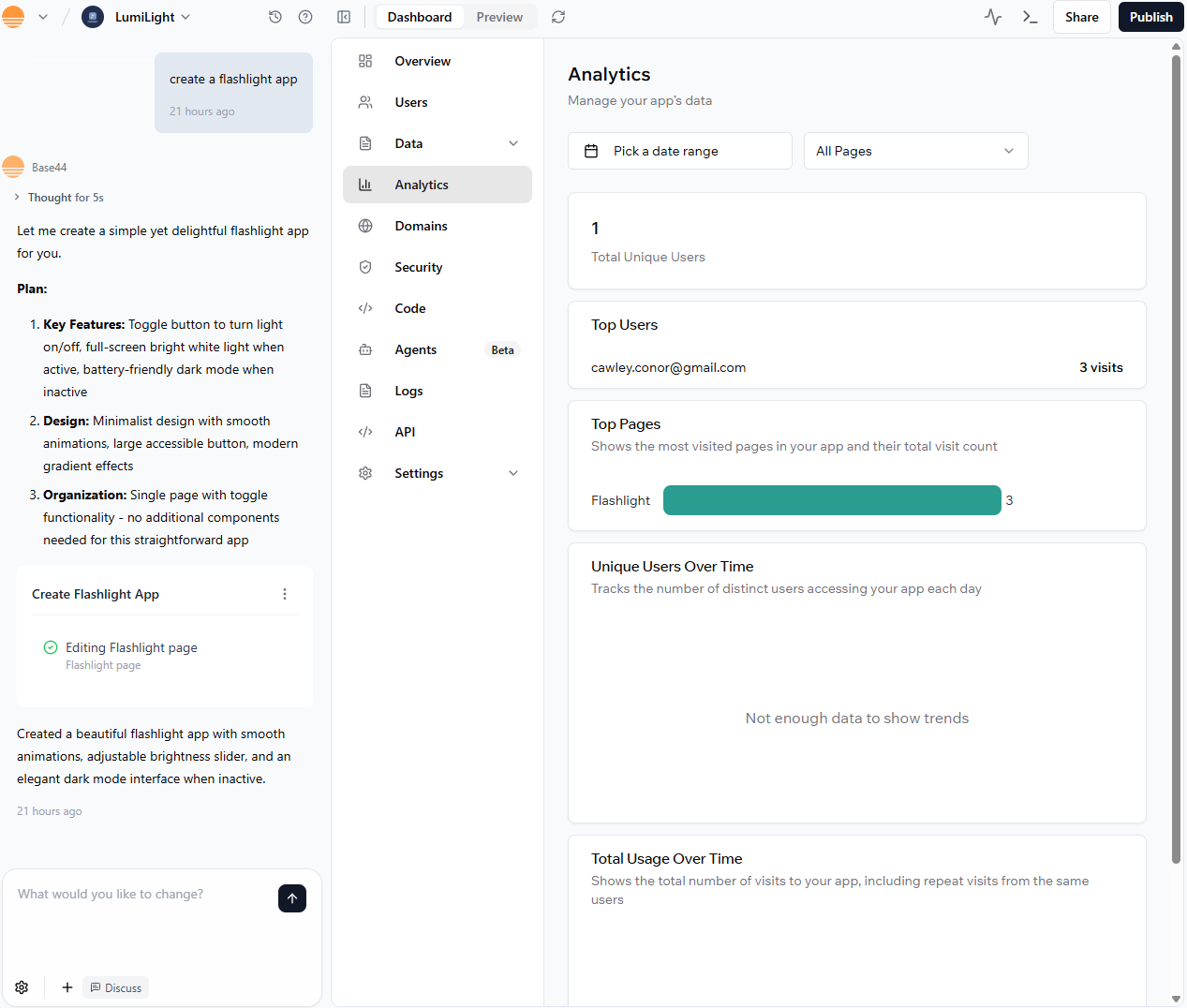
Task: Open the Code section
Action: 410,307
